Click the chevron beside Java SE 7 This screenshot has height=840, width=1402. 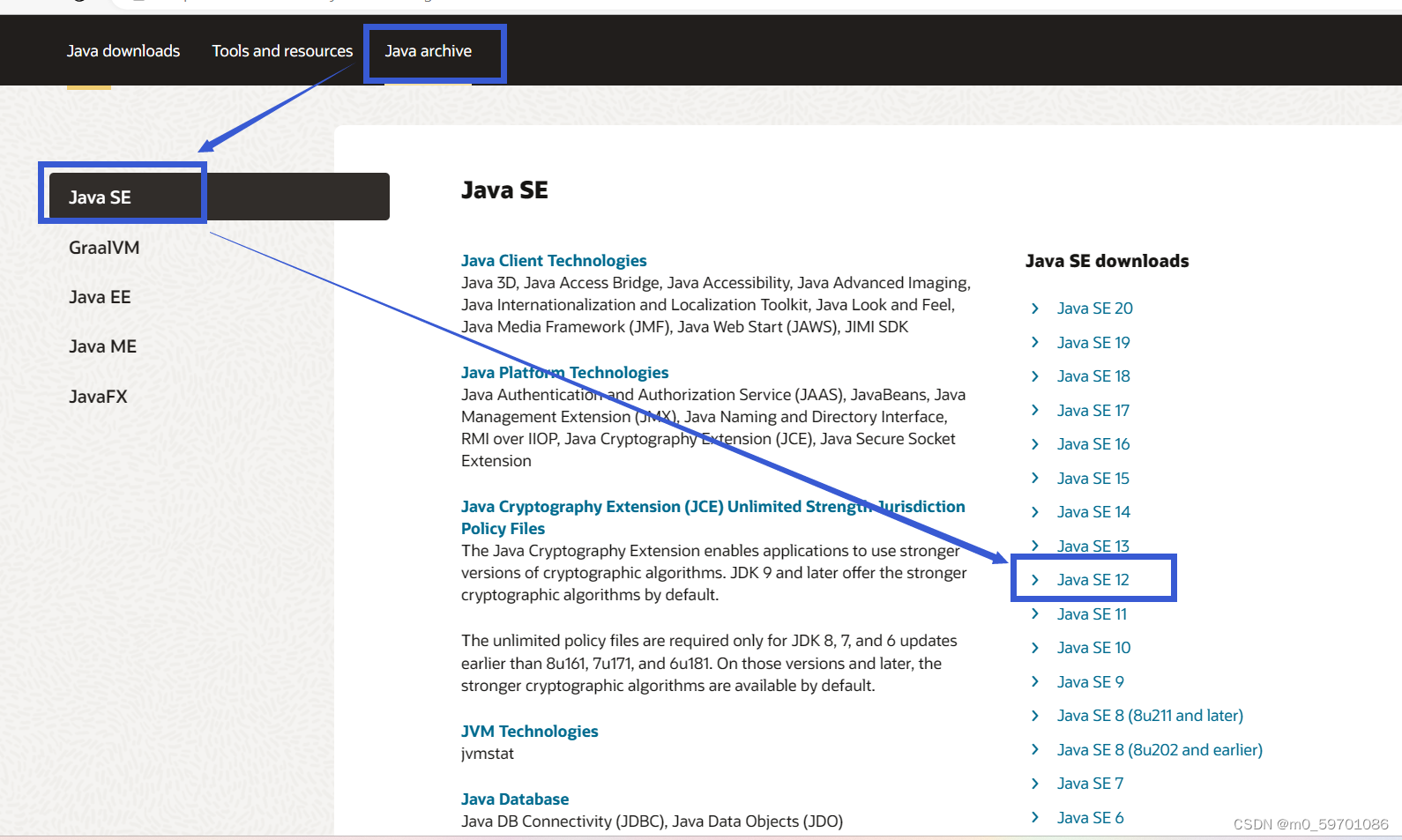[1035, 784]
